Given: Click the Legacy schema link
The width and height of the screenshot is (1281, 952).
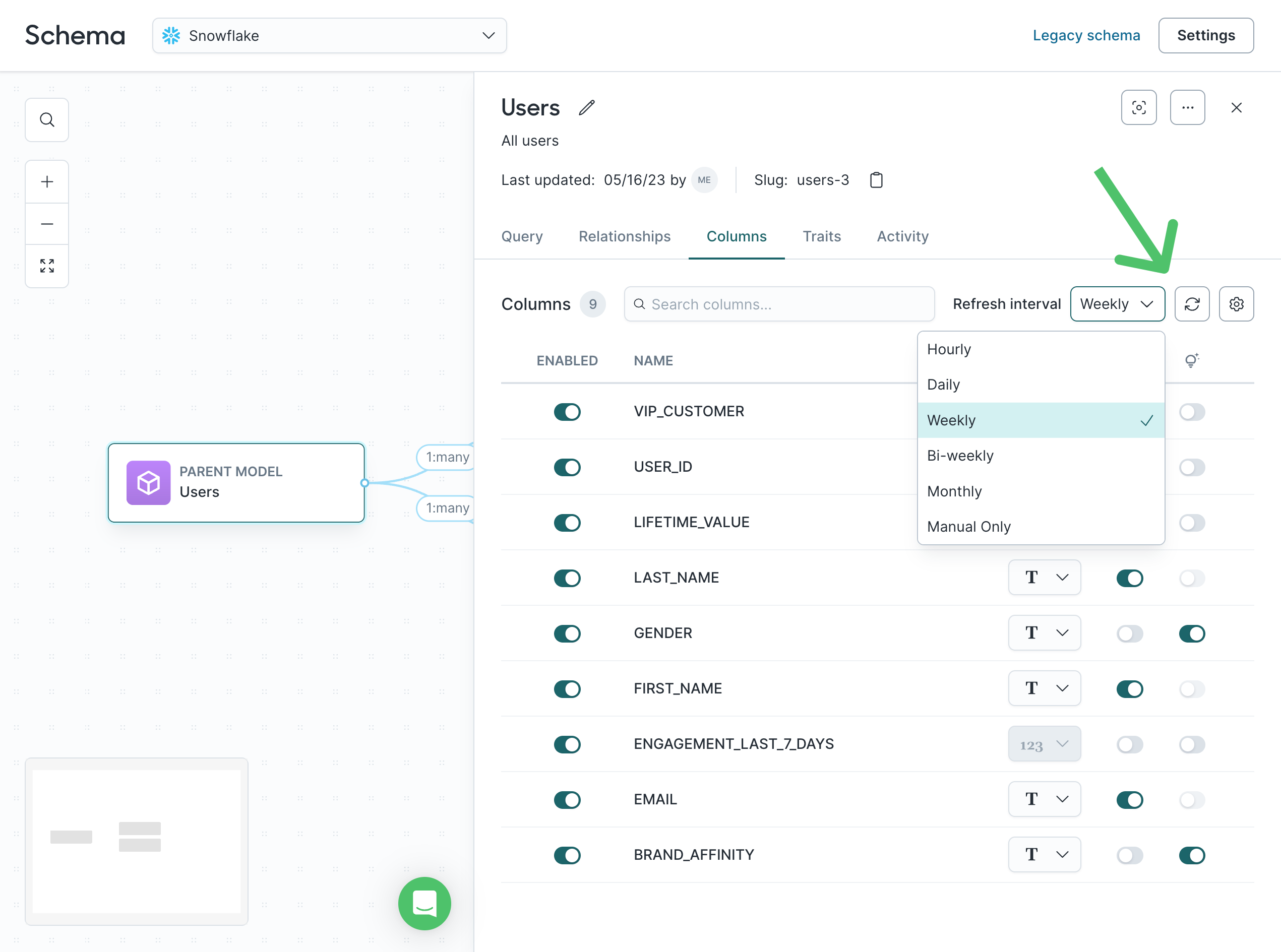Looking at the screenshot, I should point(1086,35).
